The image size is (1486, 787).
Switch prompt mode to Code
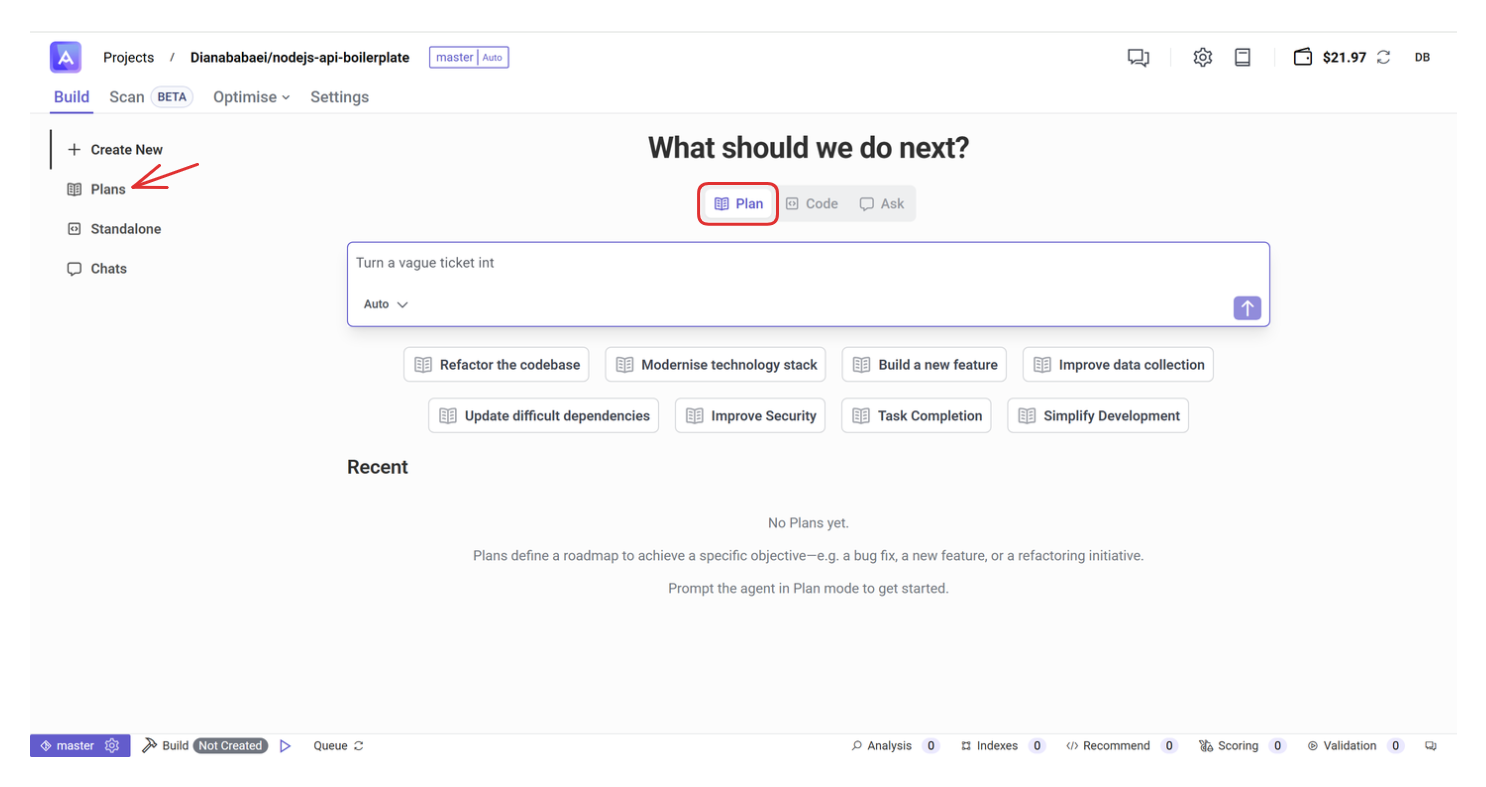coord(811,204)
